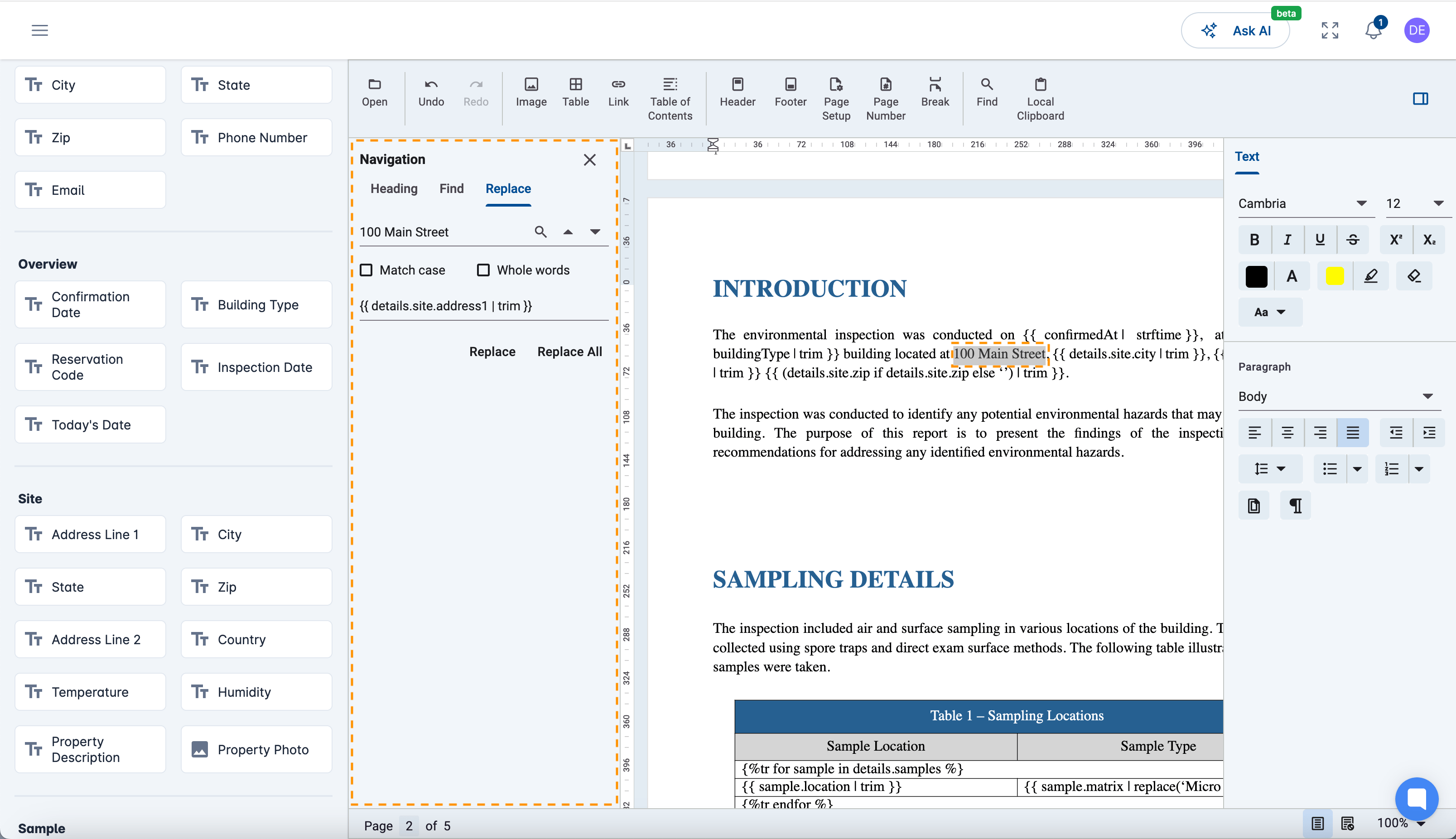Viewport: 1456px width, 839px height.
Task: Go to next search match arrow
Action: (595, 231)
